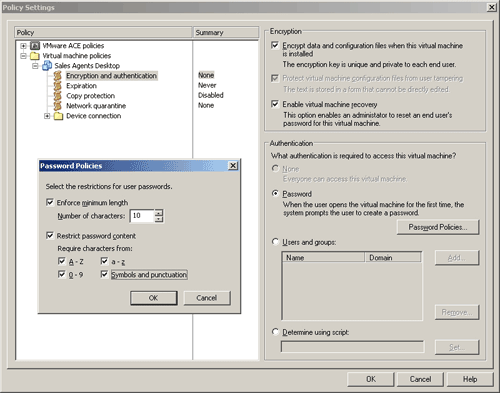This screenshot has width=500, height=393.
Task: Select the Copy protection policy item
Action: tap(90, 96)
